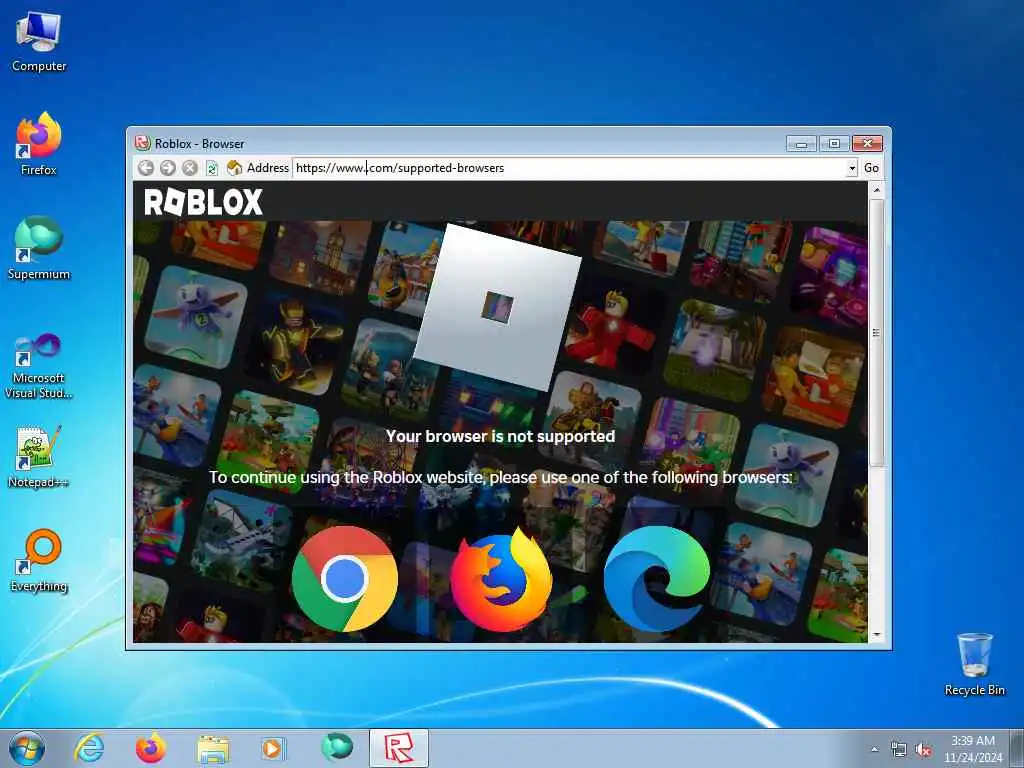Click the page scrollbar up arrow
Screen dimensions: 1024x768
876,189
